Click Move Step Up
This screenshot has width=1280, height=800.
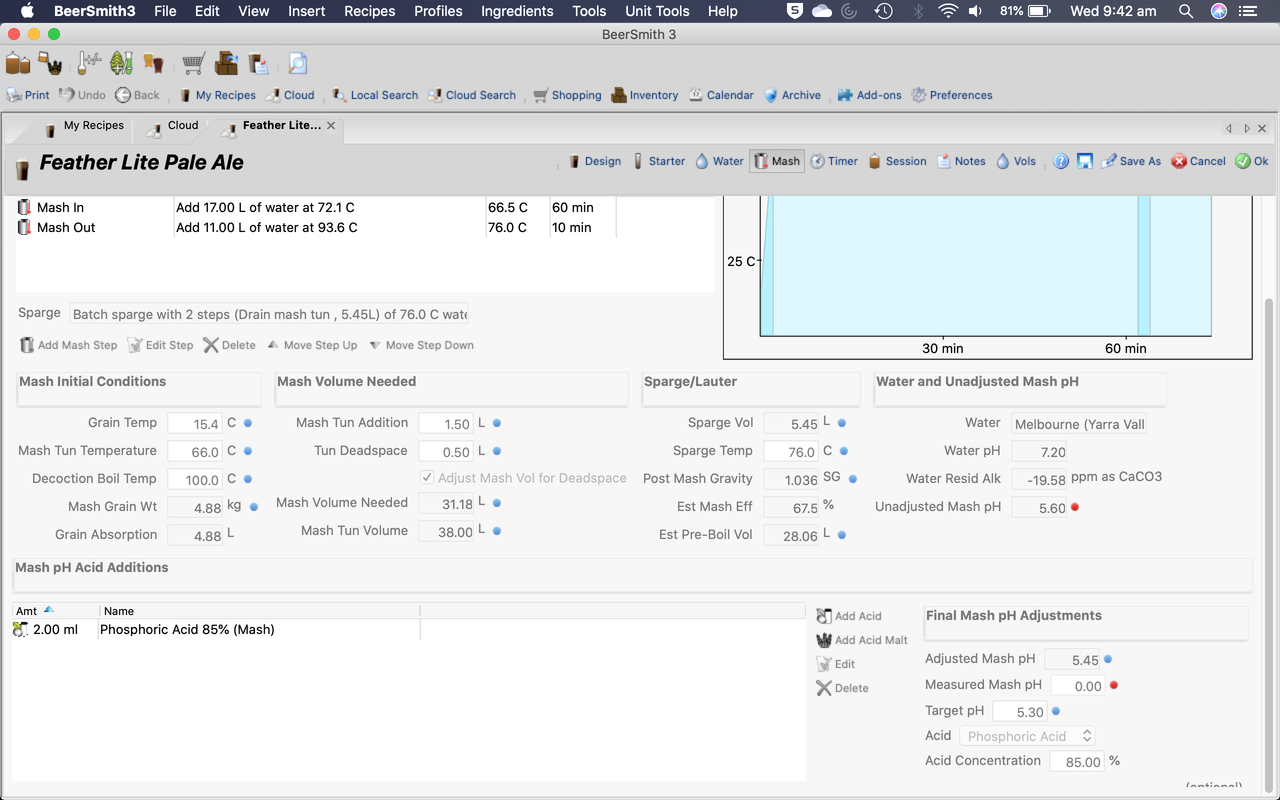pos(312,345)
